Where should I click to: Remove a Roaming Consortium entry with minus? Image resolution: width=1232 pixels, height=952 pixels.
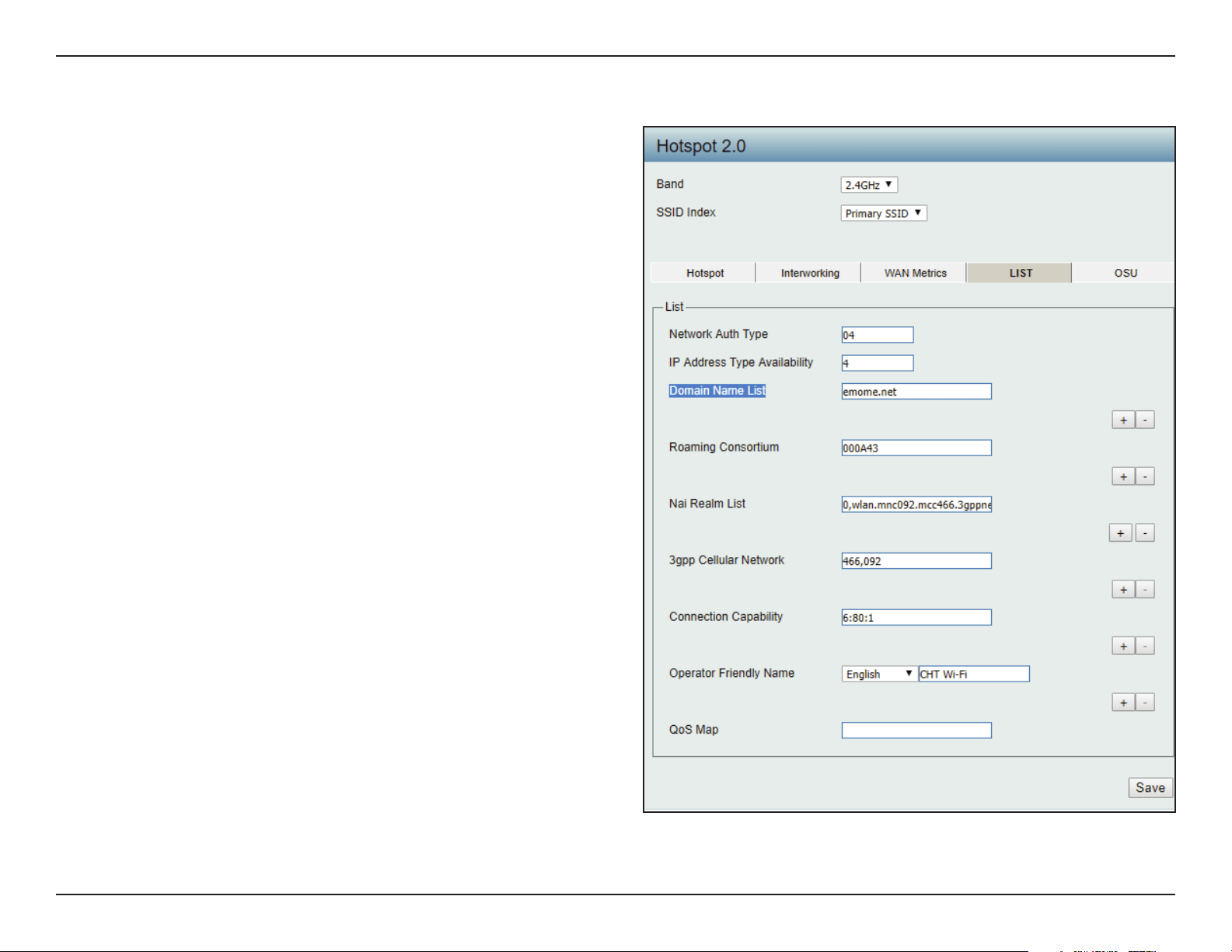[1145, 476]
